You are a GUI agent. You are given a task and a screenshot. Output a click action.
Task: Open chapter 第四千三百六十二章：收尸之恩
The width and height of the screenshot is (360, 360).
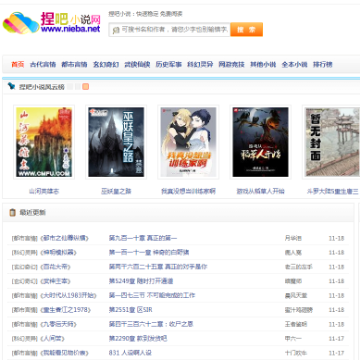pyautogui.click(x=151, y=324)
